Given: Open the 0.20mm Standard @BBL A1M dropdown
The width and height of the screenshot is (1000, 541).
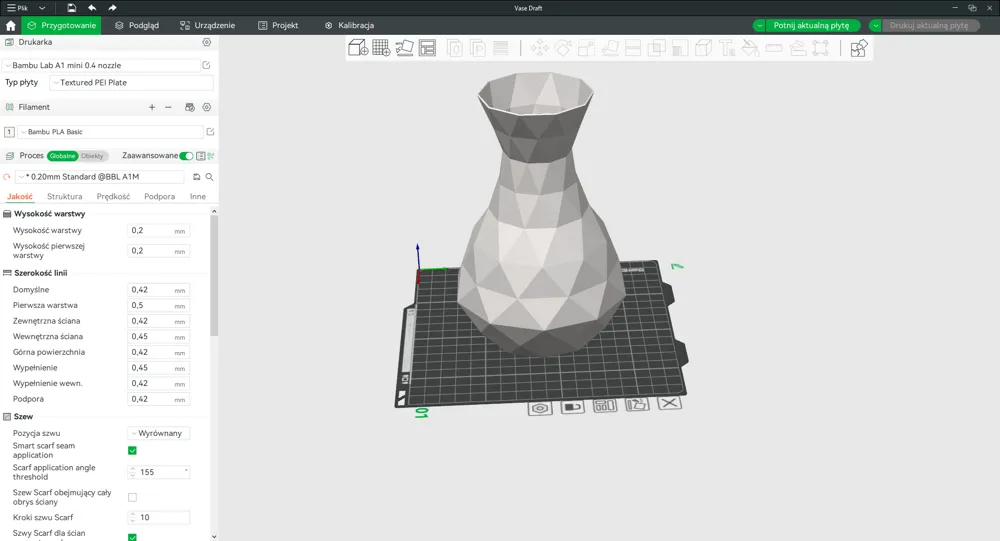Looking at the screenshot, I should [101, 177].
